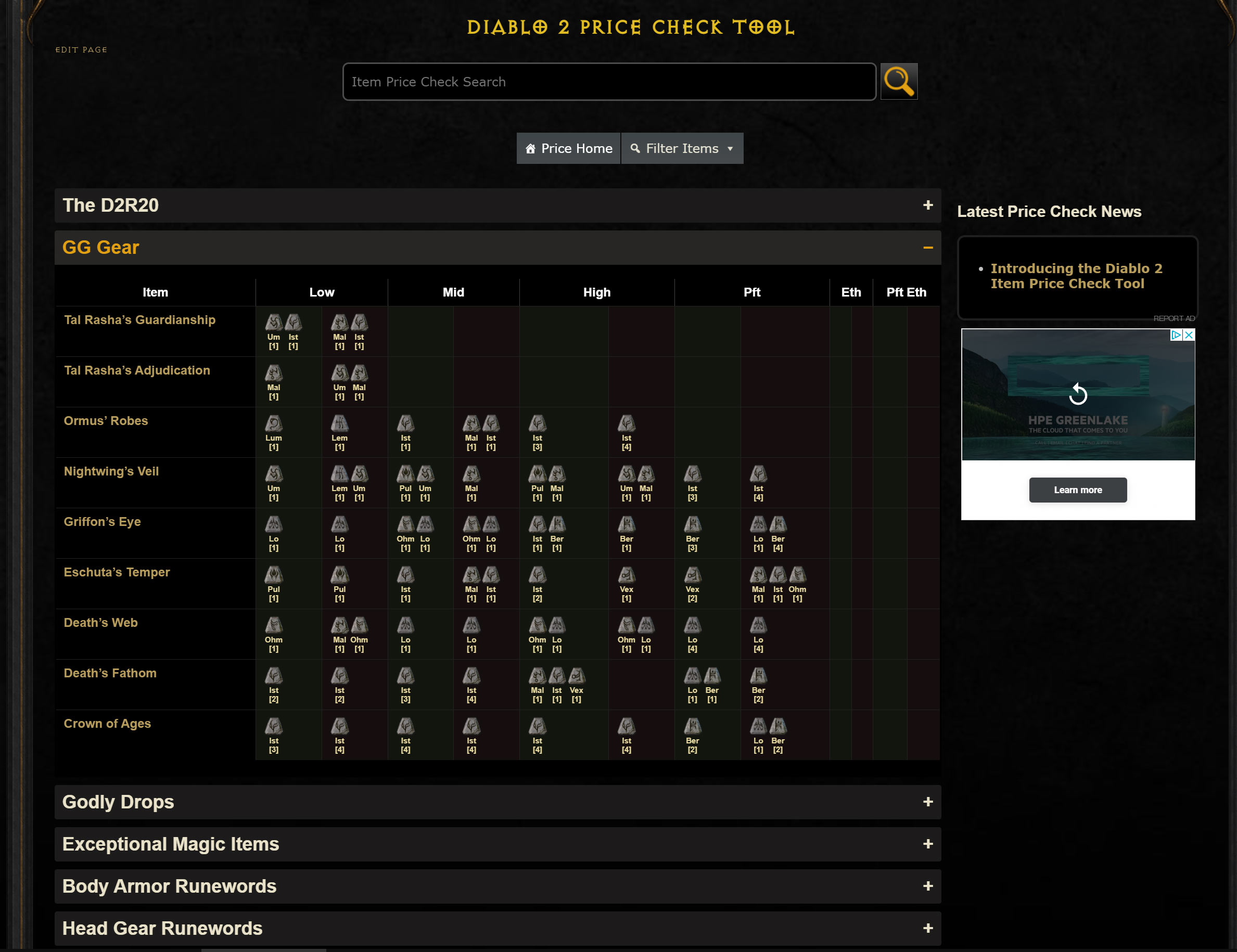Click the ad close X icon
Viewport: 1237px width, 952px height.
[1189, 335]
